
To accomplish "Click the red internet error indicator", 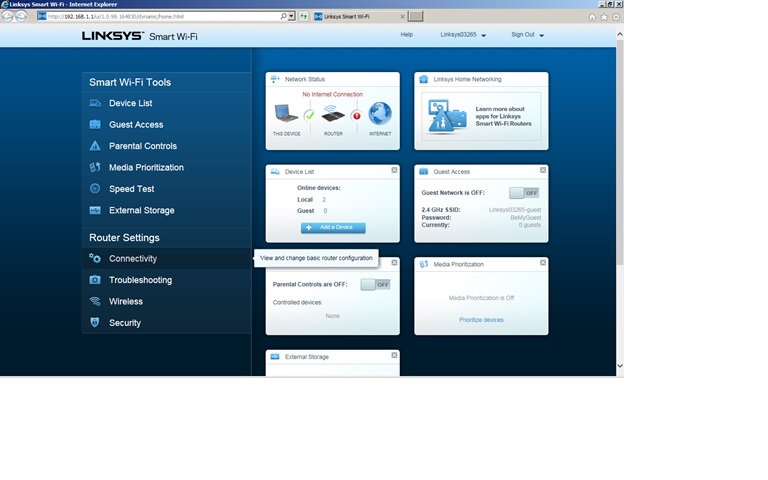I will pyautogui.click(x=357, y=116).
